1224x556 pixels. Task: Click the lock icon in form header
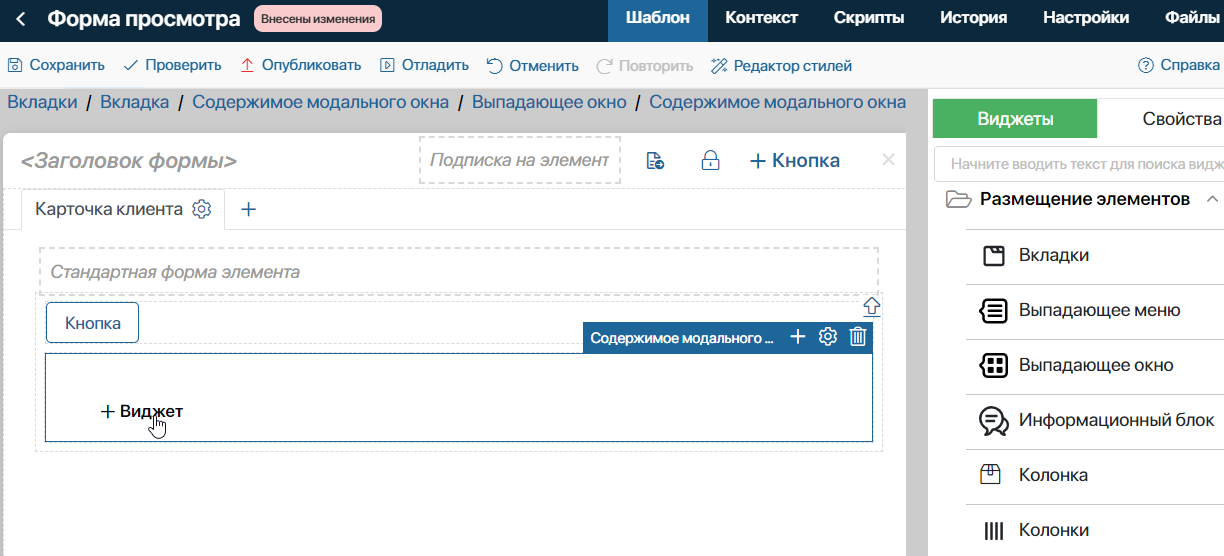(710, 161)
